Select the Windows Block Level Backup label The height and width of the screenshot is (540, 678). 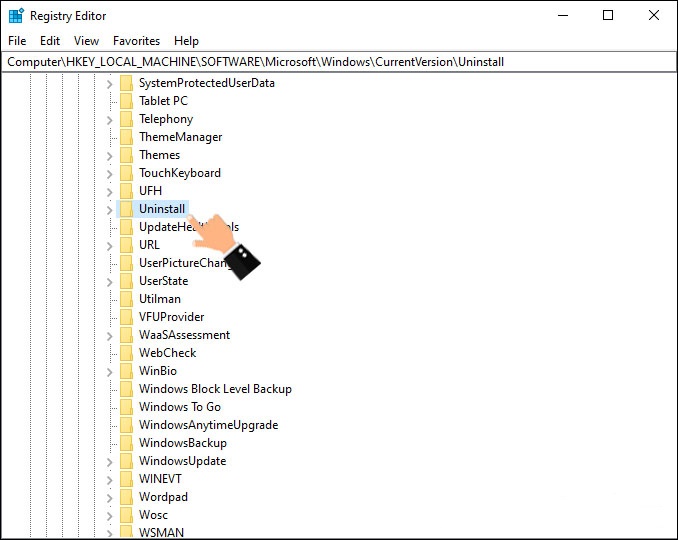[x=215, y=389]
